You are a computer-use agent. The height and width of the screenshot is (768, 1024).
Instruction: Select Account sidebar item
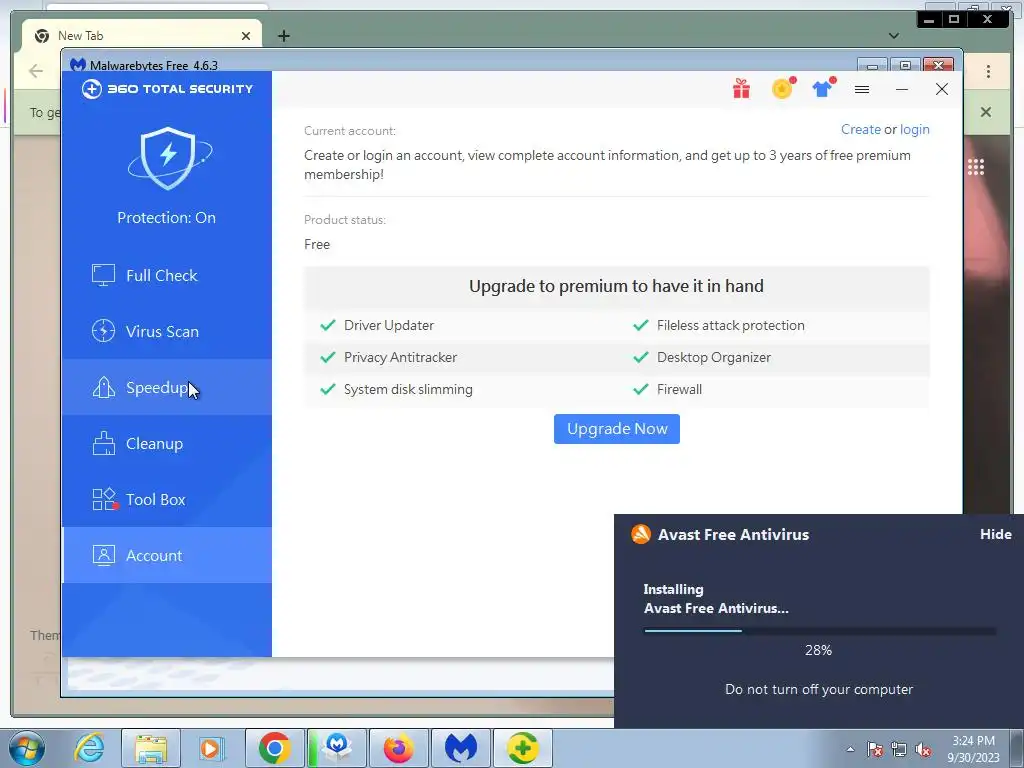[x=167, y=555]
